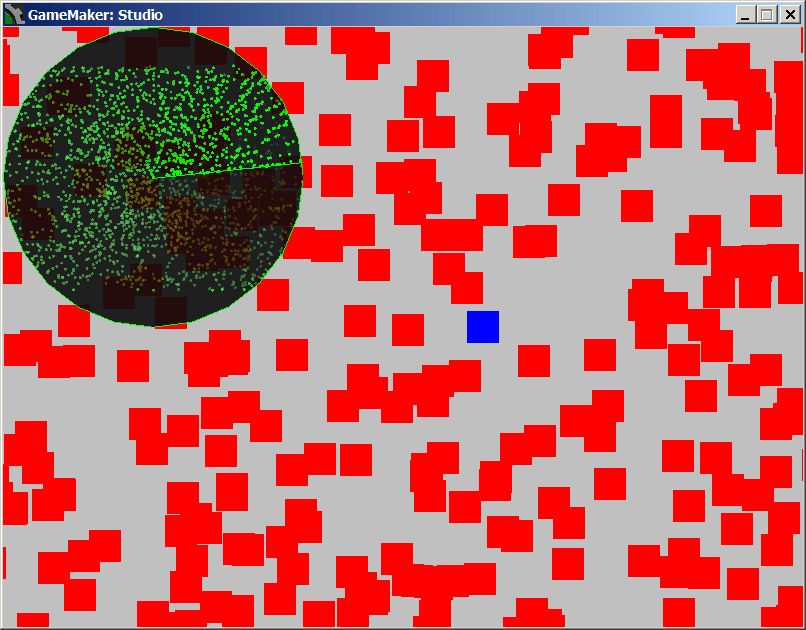
Task: Click the GameMaker: Studio title bar icon
Action: point(14,14)
